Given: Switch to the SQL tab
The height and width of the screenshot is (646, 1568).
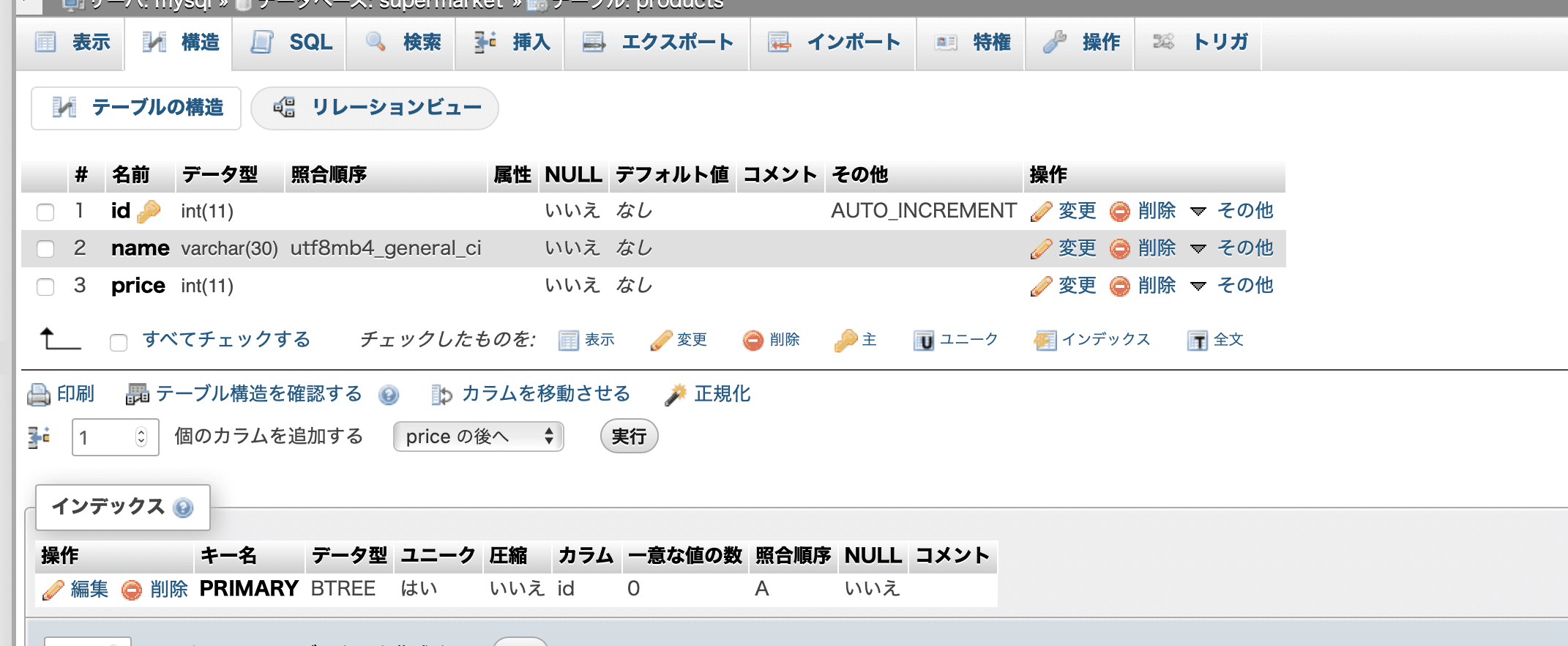Looking at the screenshot, I should (x=291, y=42).
